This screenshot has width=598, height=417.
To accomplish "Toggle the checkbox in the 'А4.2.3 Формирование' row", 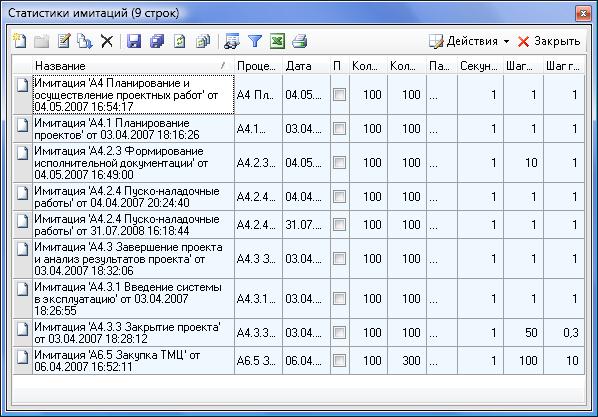I will tap(339, 163).
